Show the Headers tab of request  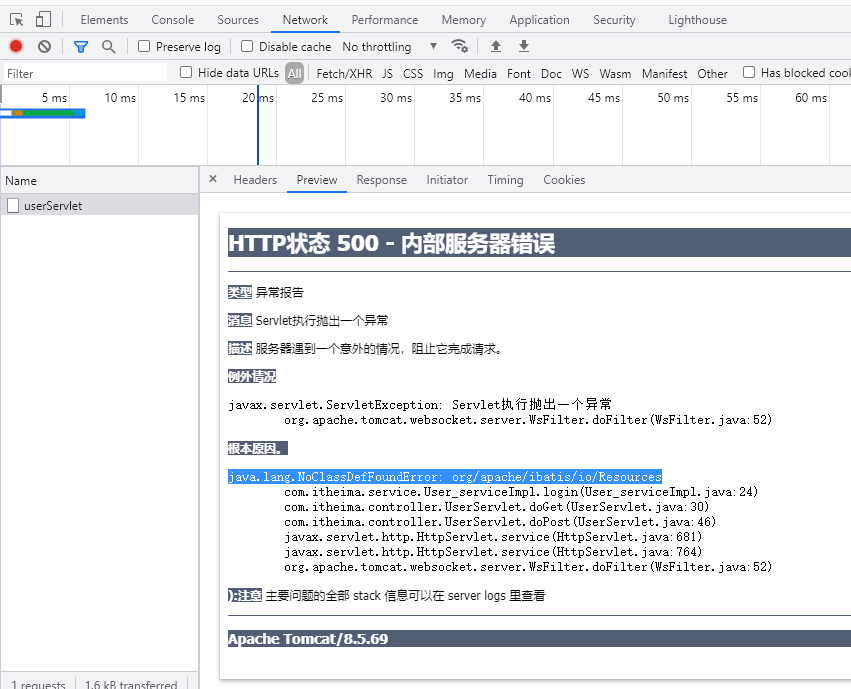click(x=255, y=180)
